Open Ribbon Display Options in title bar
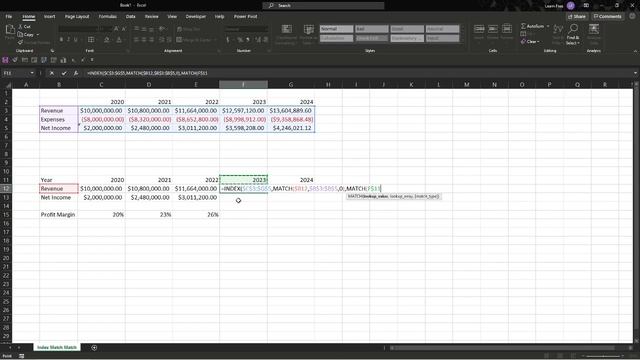 point(586,6)
